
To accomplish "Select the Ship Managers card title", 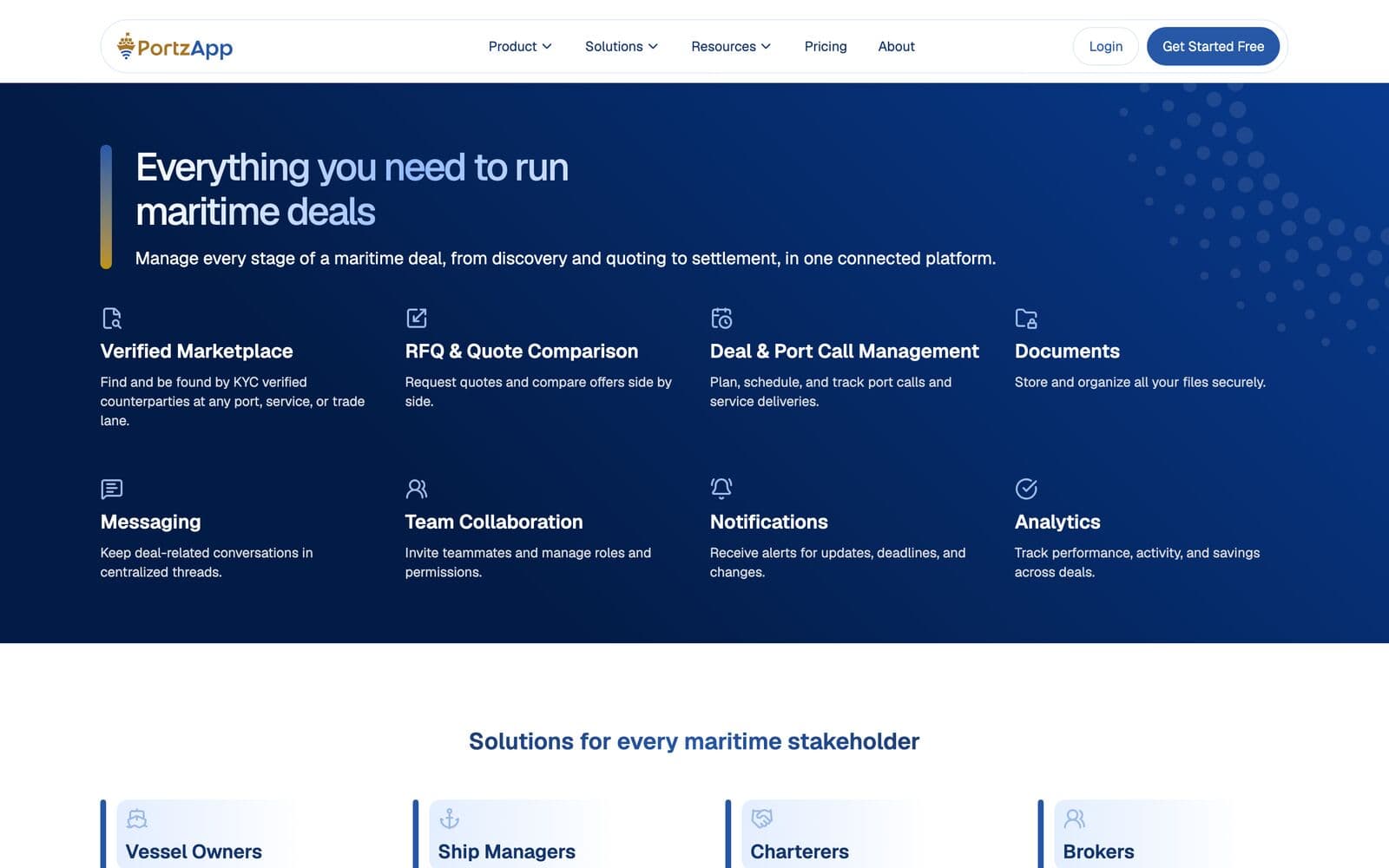I will coord(507,852).
